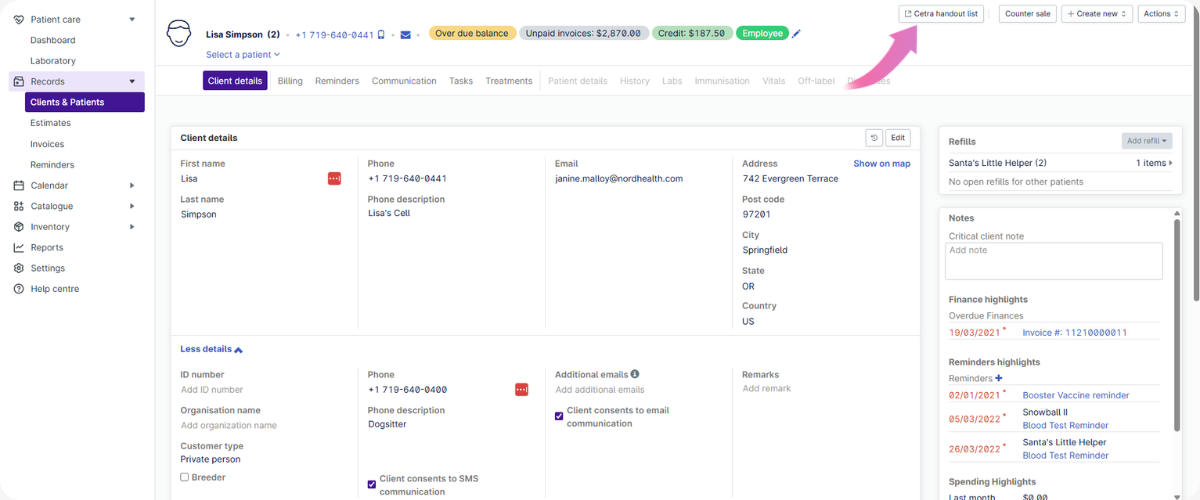Click the Credit $187.50 badge
1200x500 pixels.
coord(692,33)
